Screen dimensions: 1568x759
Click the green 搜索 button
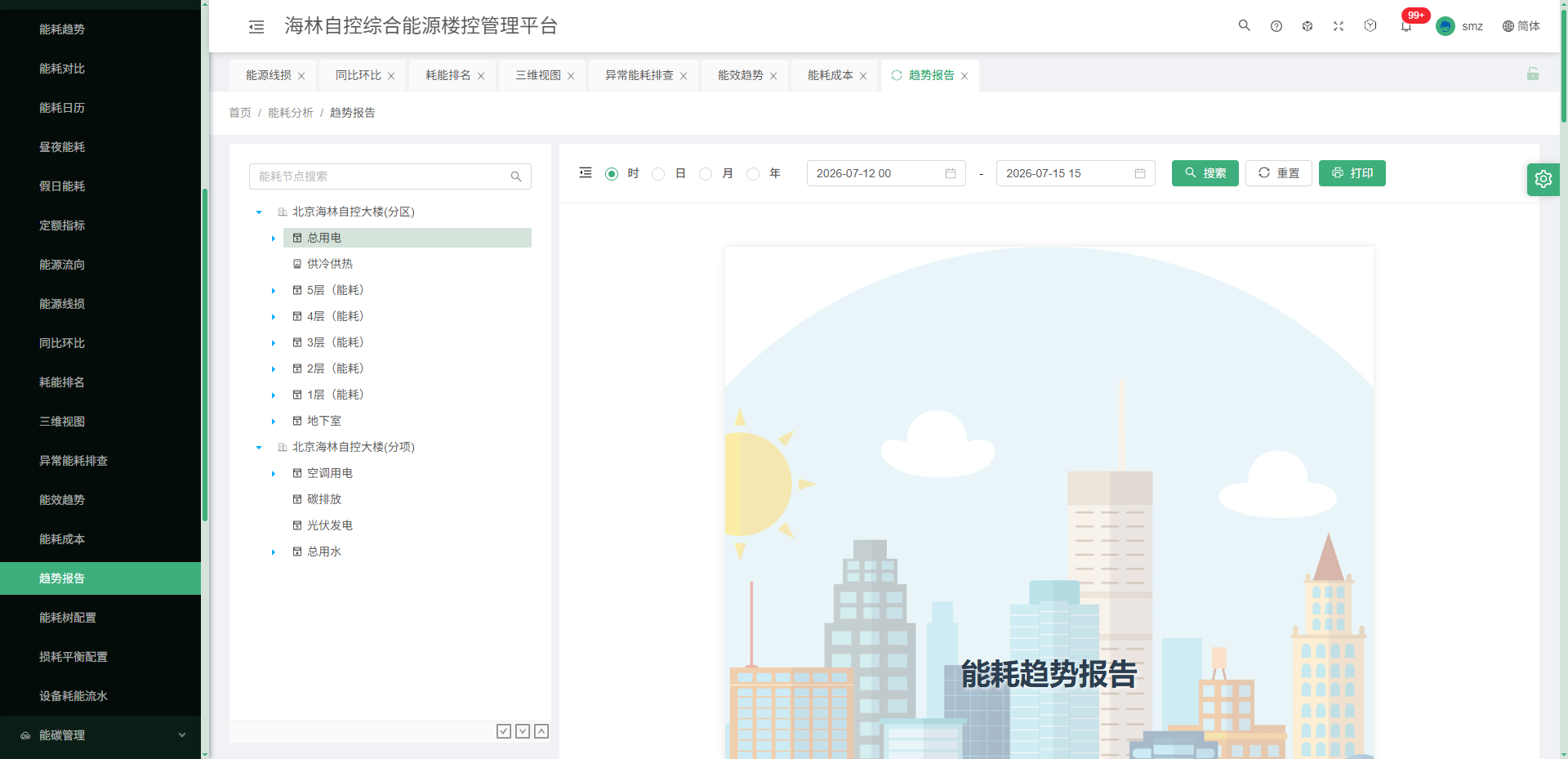pos(1205,173)
